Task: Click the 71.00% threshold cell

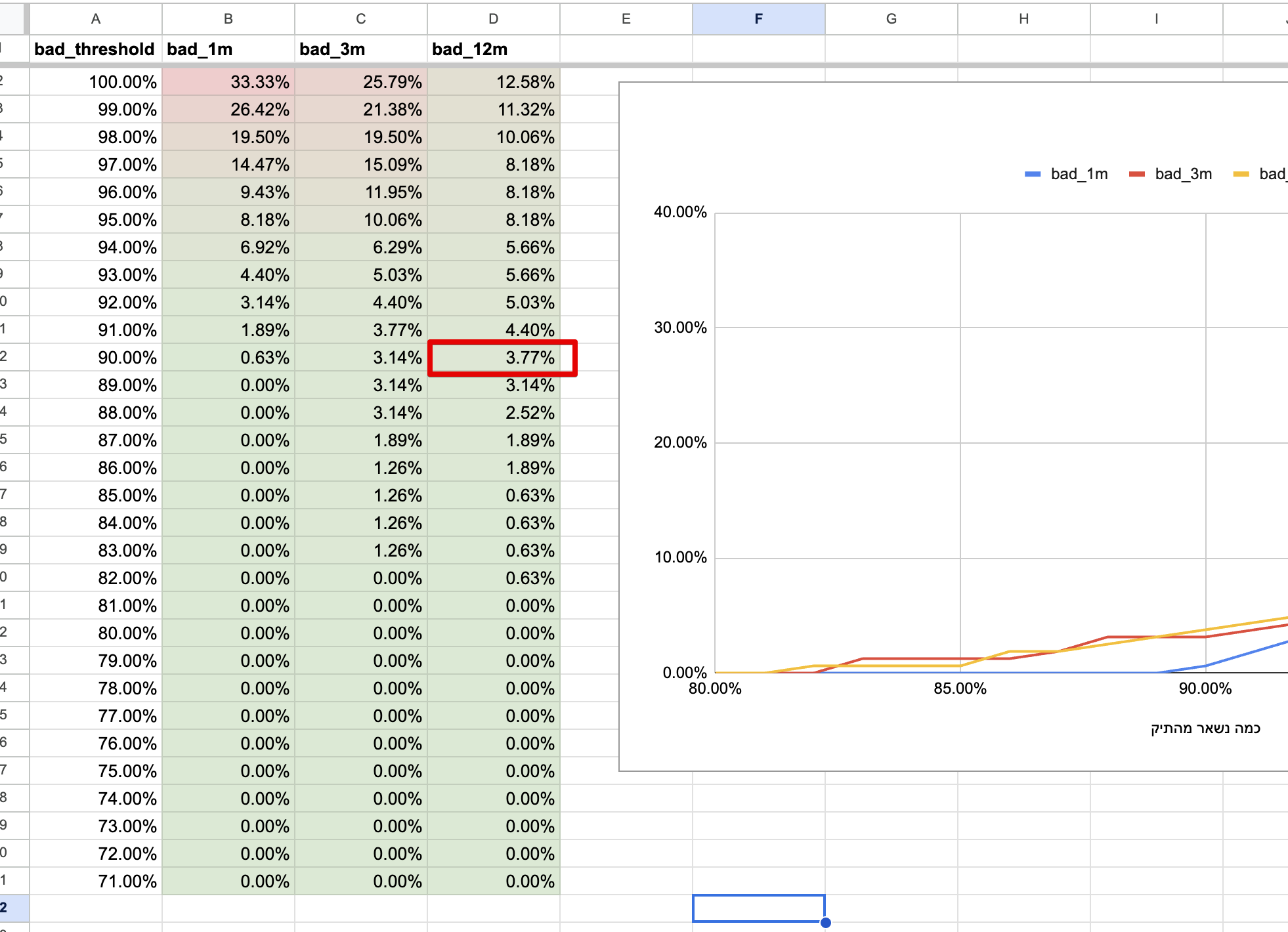Action: pos(96,881)
